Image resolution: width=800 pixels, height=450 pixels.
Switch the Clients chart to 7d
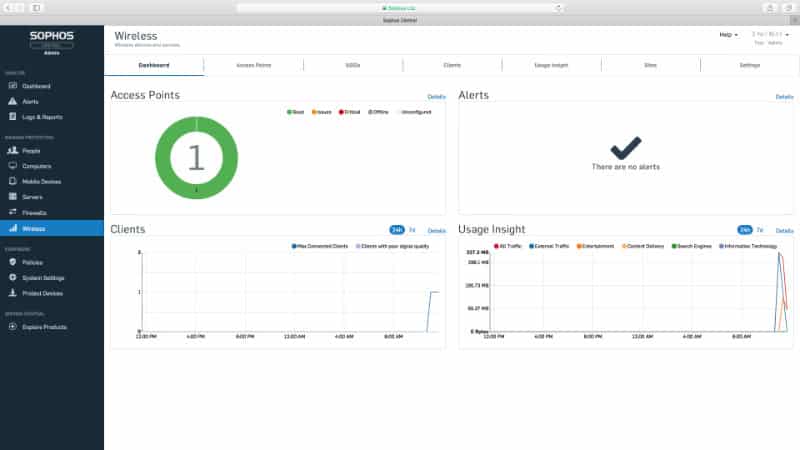click(412, 230)
